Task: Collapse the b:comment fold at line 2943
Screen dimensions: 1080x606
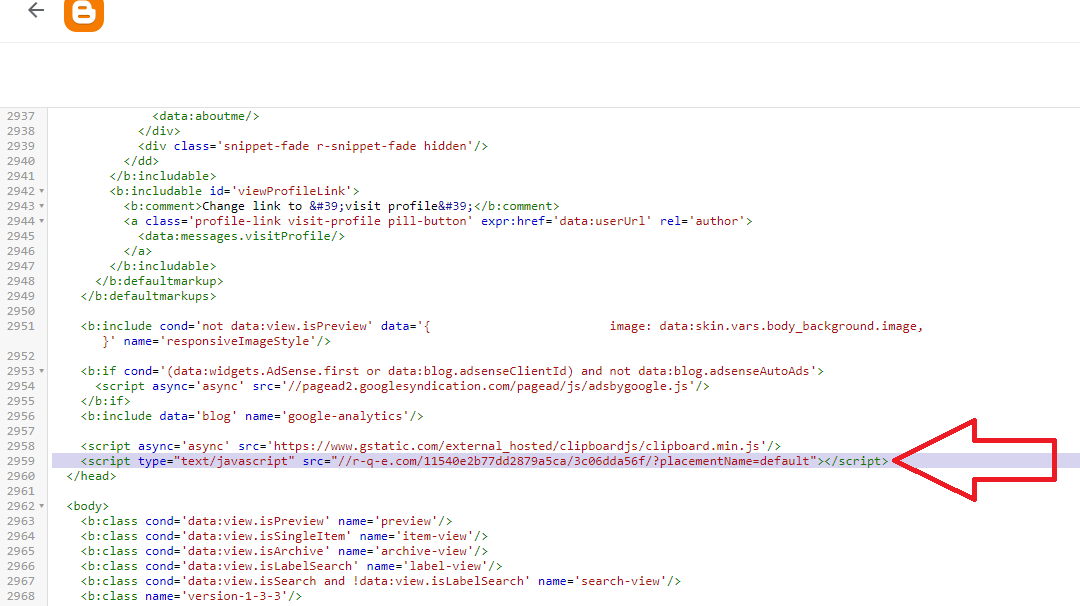Action: click(x=41, y=206)
